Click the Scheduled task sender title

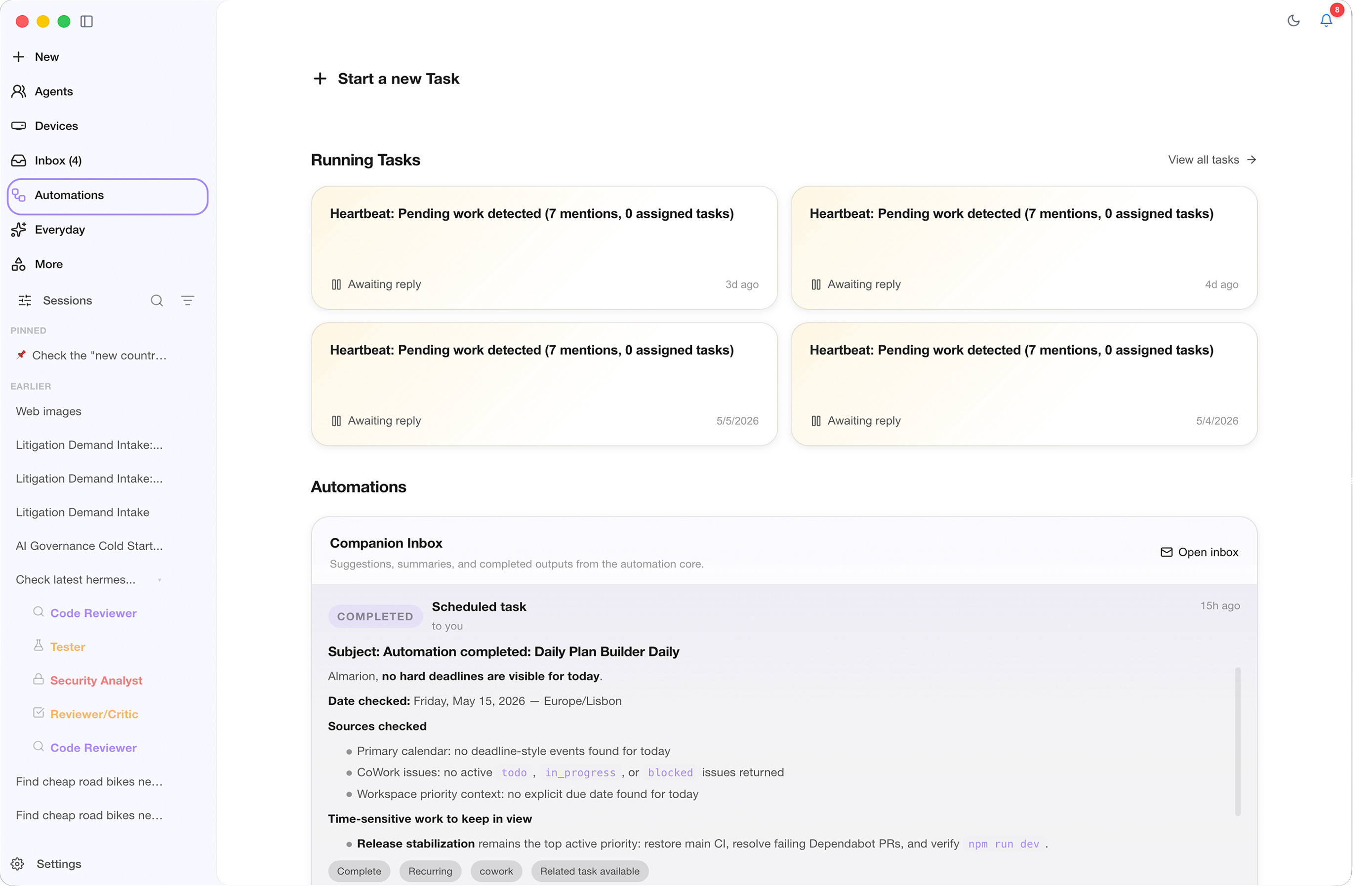point(479,606)
